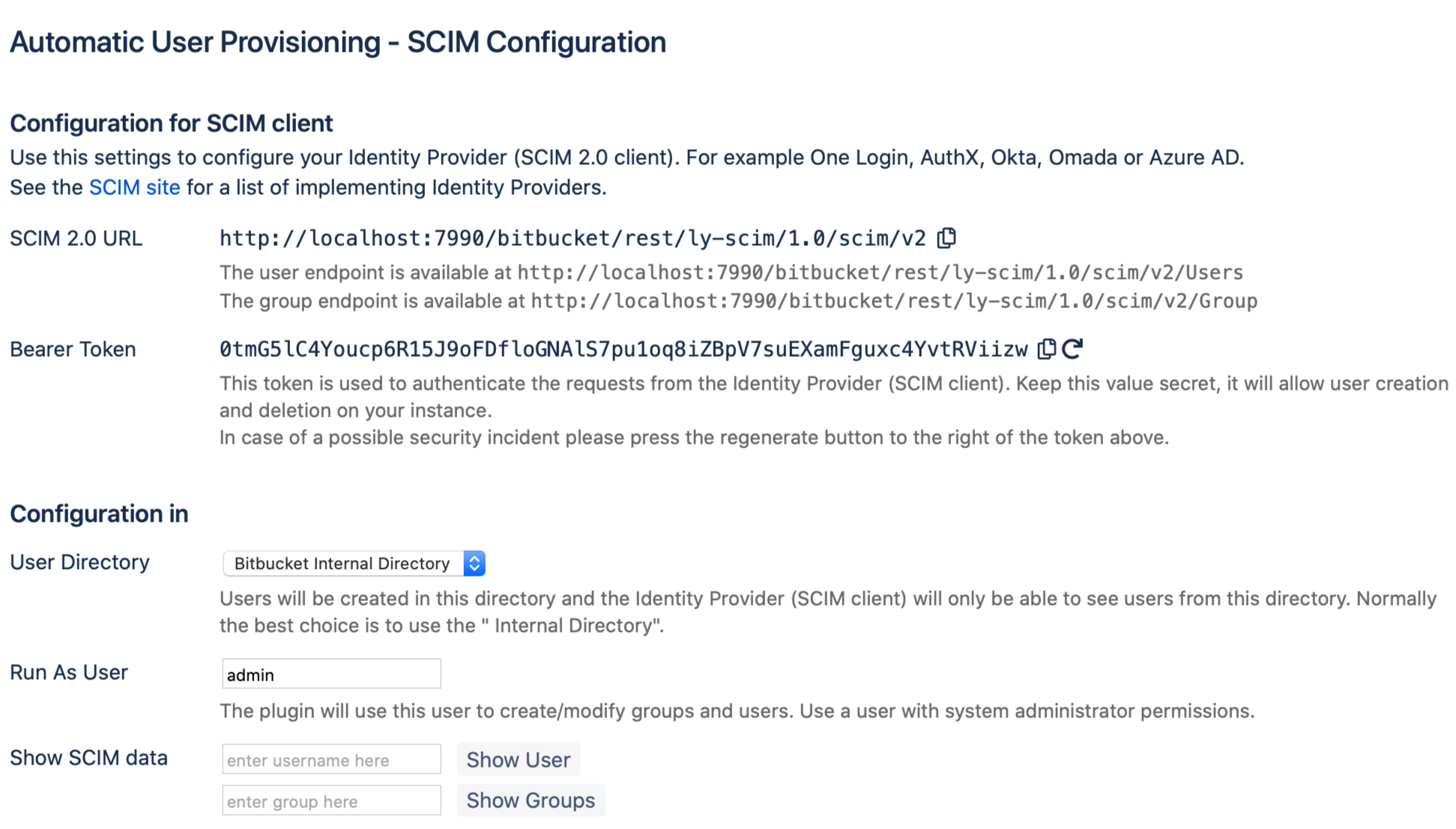1456x829 pixels.
Task: Open the SCIM site link
Action: [133, 187]
